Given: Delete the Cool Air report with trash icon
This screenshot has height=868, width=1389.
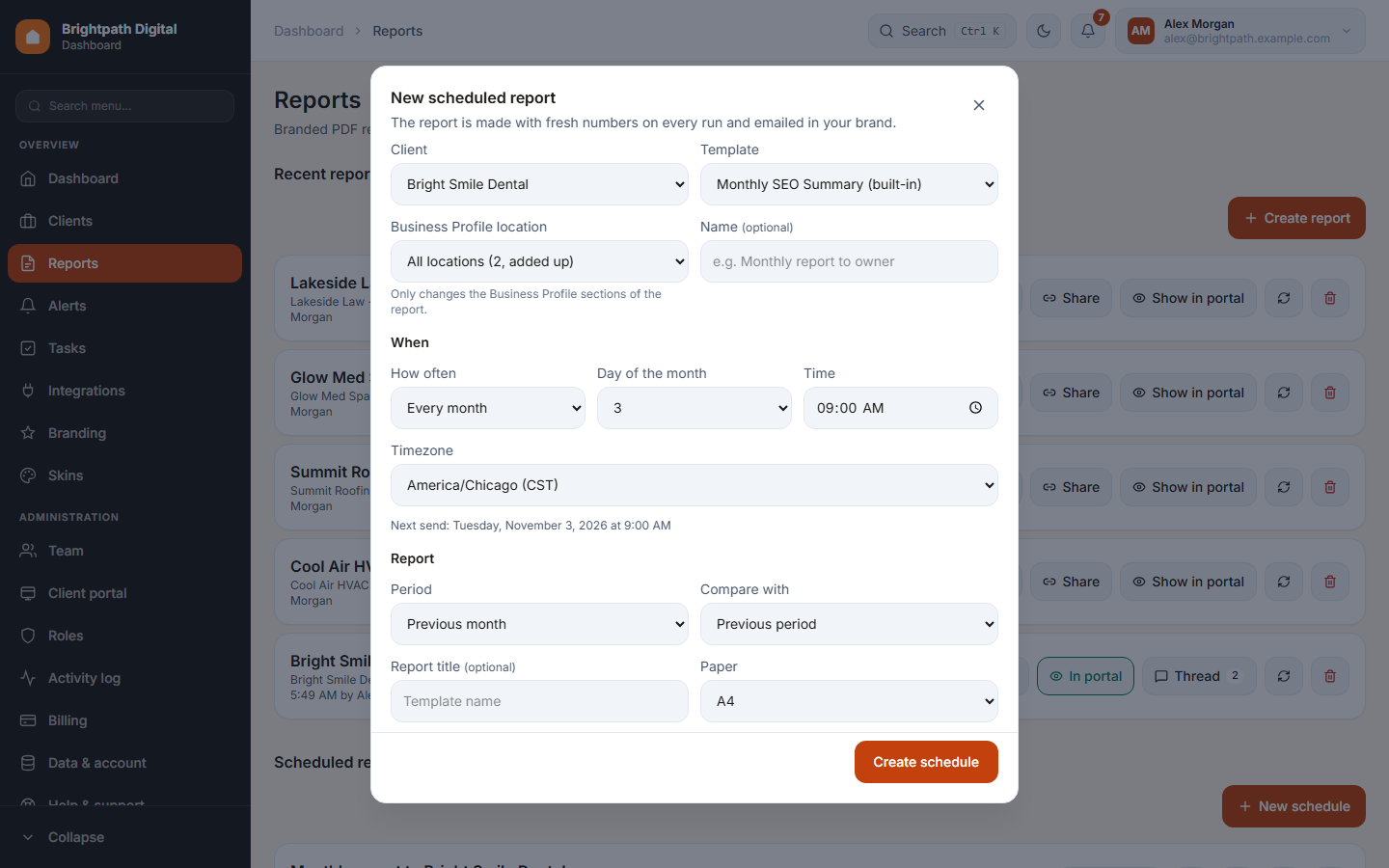Looking at the screenshot, I should (x=1330, y=582).
